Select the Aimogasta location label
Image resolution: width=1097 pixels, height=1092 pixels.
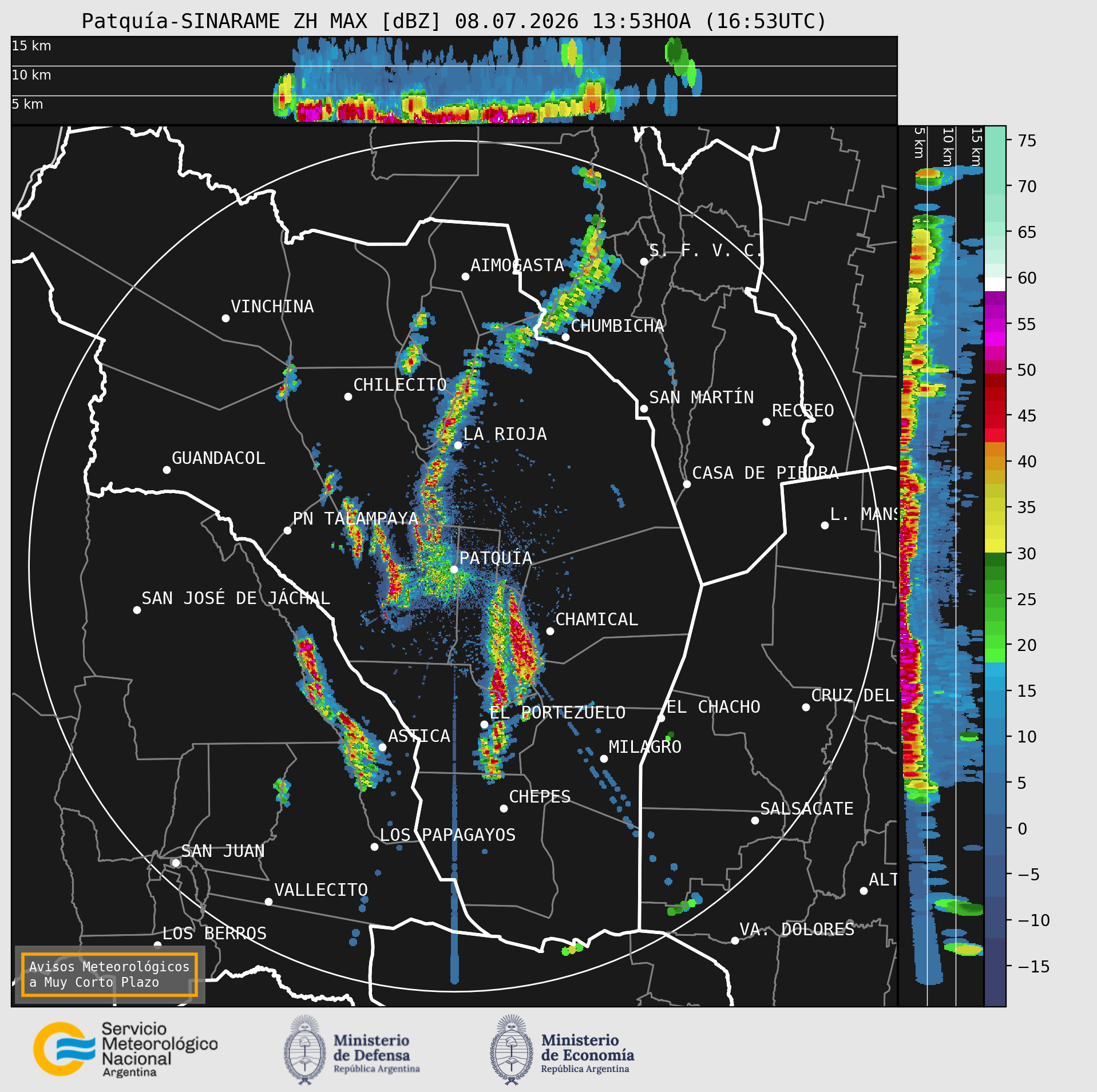coord(517,265)
